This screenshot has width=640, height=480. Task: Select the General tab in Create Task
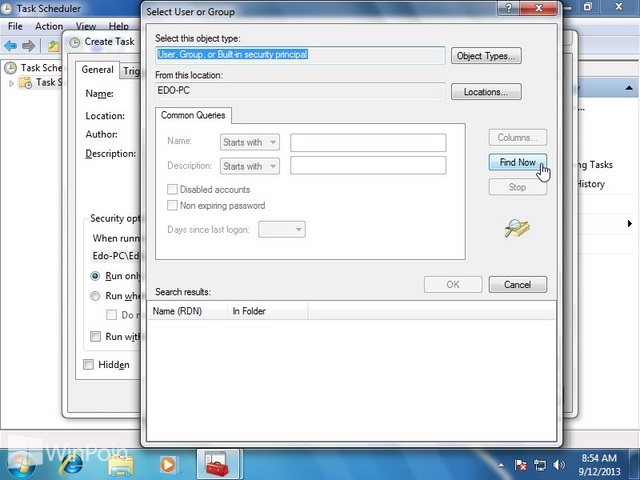97,70
